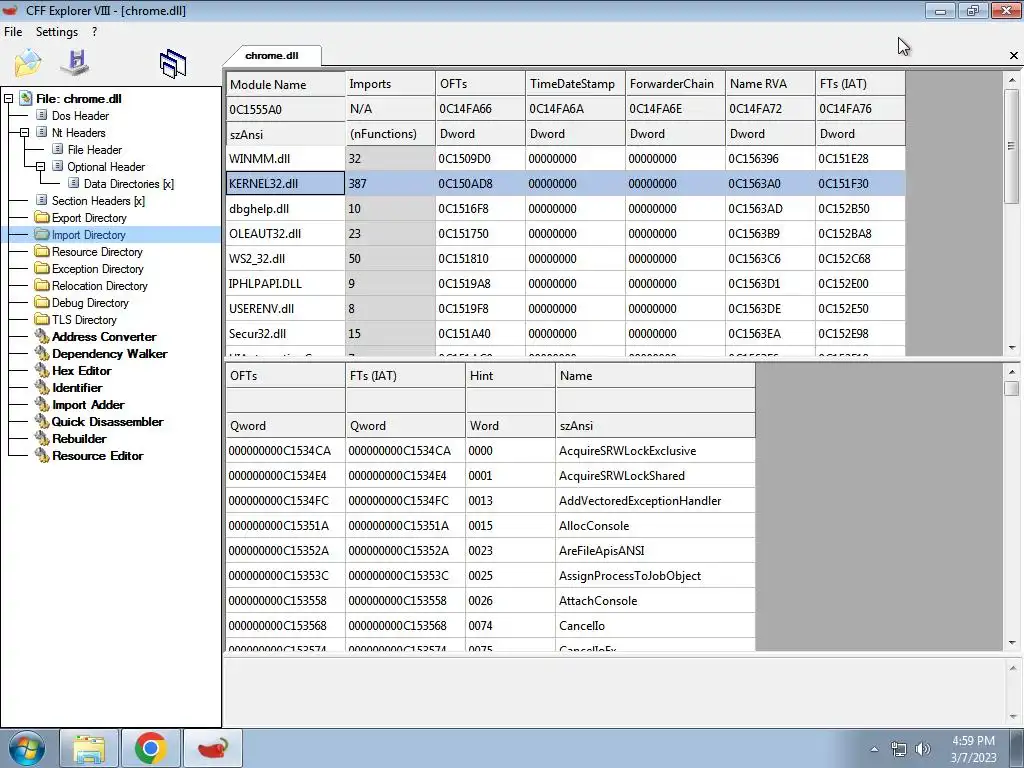Click the Module Name column header
Viewport: 1024px width, 768px height.
[x=285, y=84]
